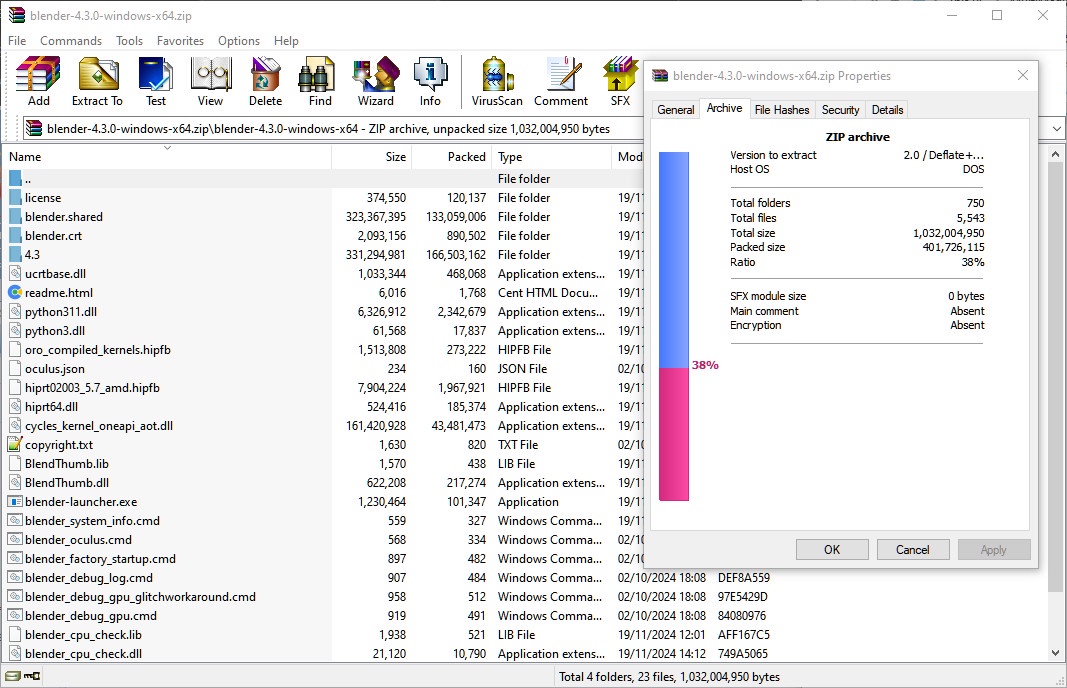Switch to the Details tab
The height and width of the screenshot is (688, 1067).
point(887,110)
